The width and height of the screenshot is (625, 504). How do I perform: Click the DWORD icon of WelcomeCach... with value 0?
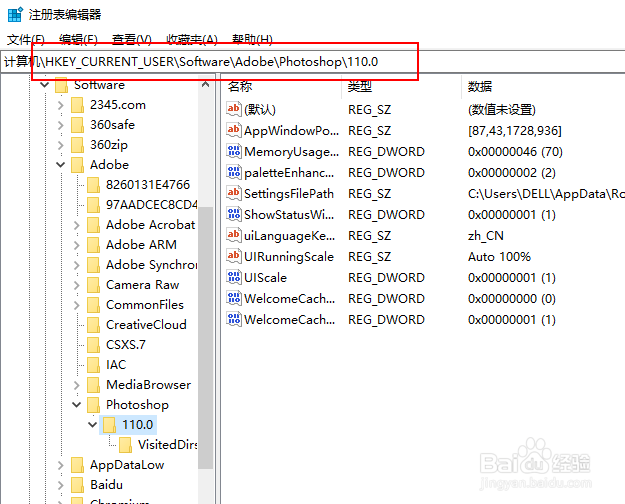(234, 298)
